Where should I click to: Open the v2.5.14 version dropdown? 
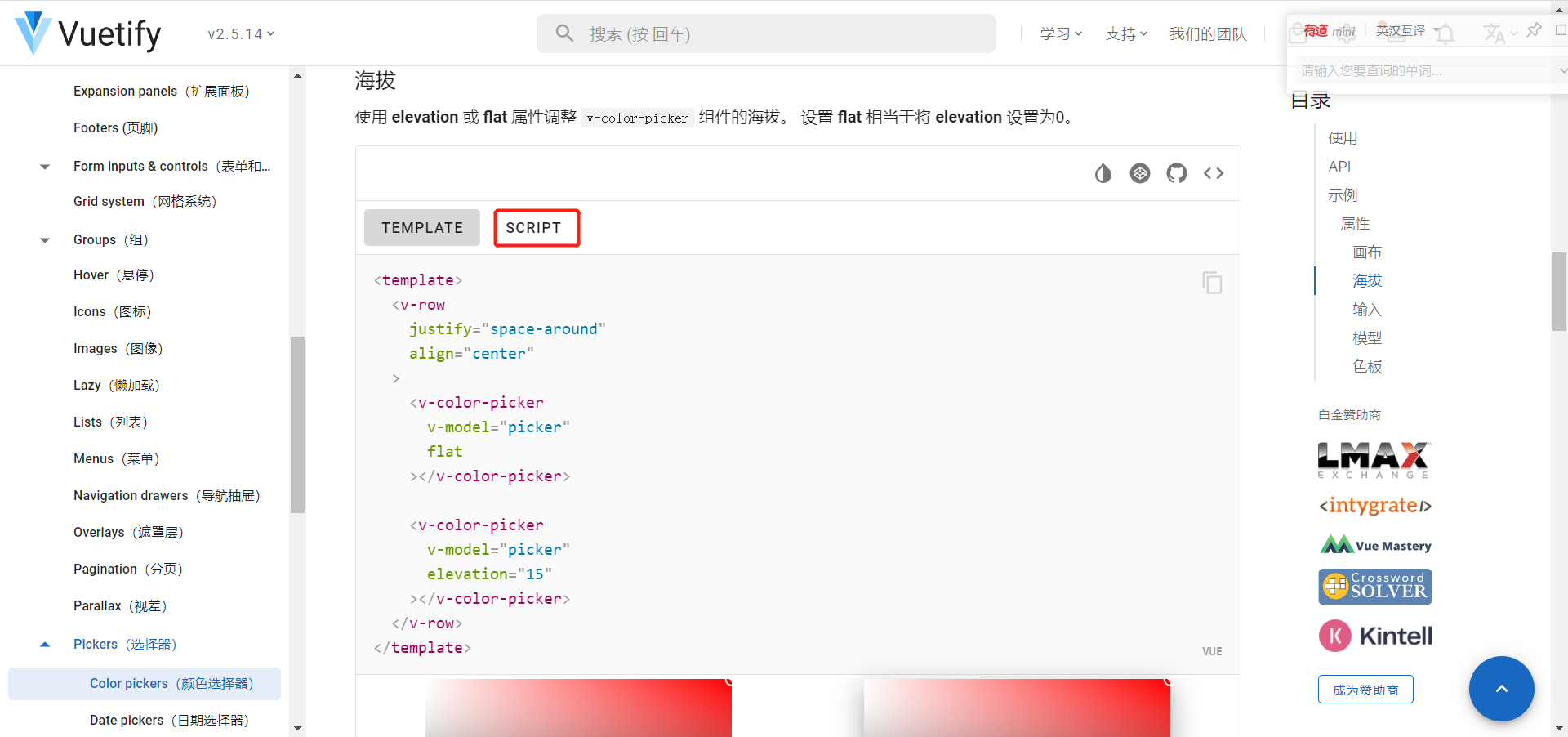[240, 34]
